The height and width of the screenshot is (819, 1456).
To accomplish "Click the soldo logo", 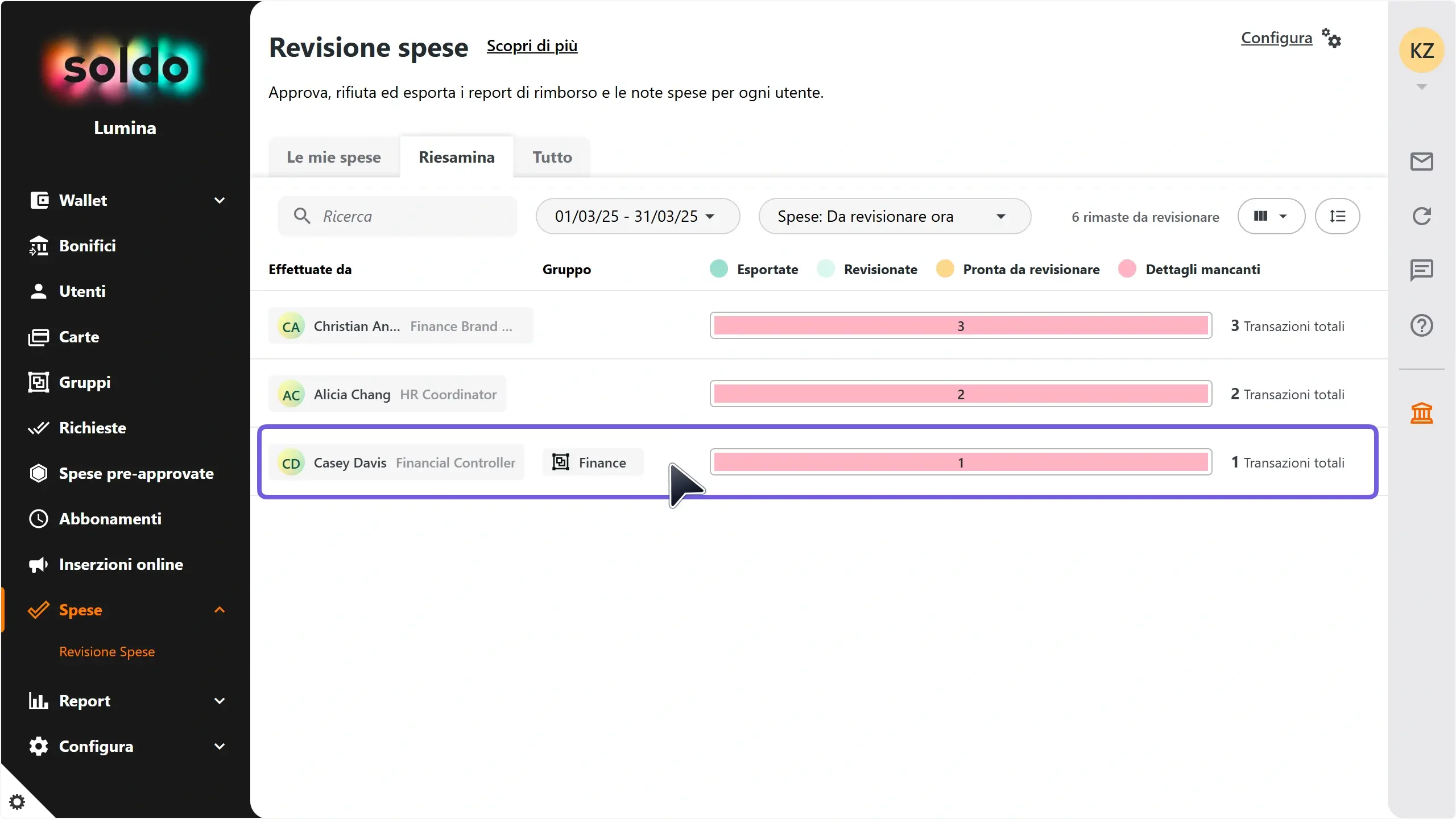I will coord(125,68).
